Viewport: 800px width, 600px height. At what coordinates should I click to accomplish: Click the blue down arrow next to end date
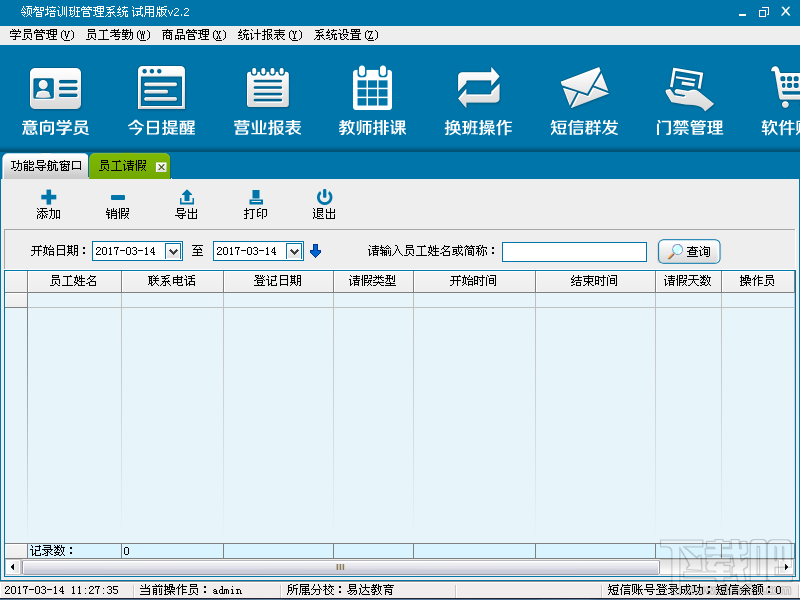pos(316,251)
